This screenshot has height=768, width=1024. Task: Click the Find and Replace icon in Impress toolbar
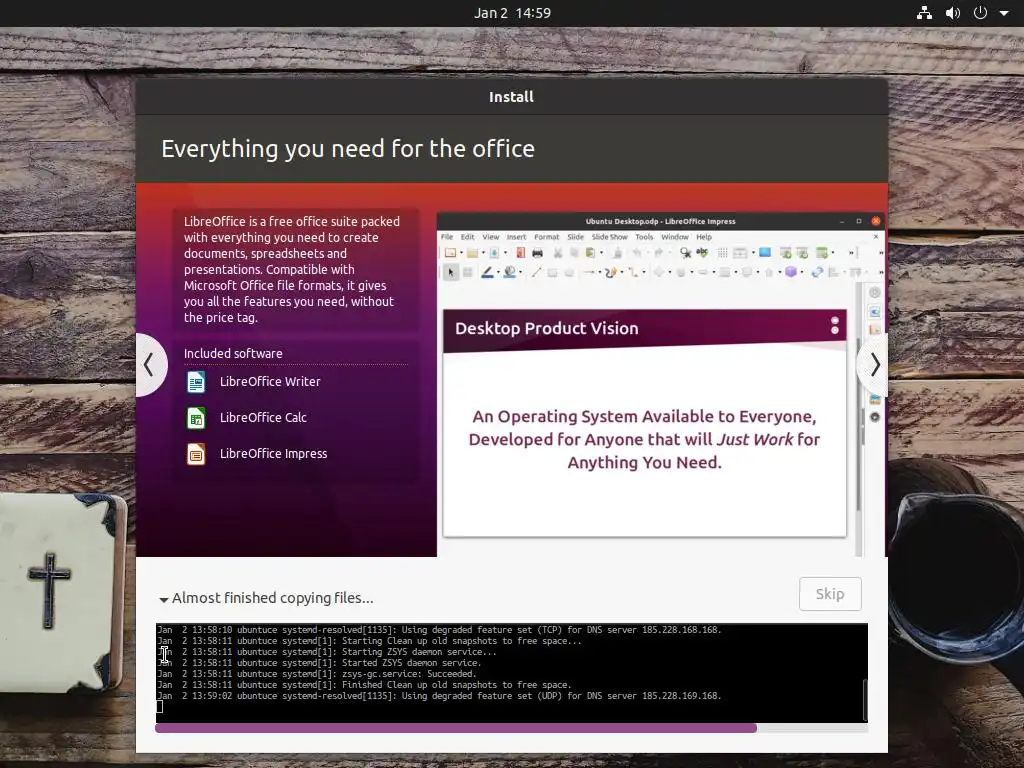click(685, 253)
